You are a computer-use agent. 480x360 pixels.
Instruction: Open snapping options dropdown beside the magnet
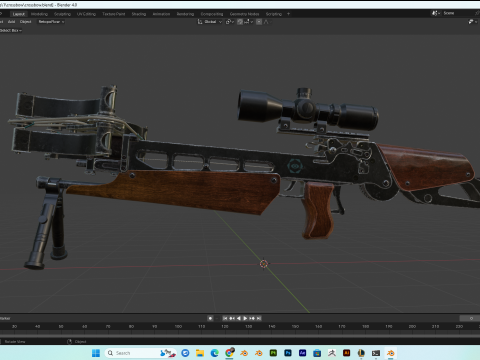tap(248, 22)
